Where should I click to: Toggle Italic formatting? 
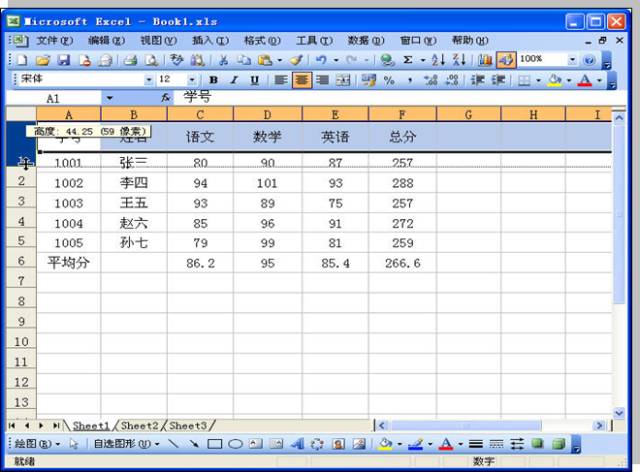tap(233, 79)
